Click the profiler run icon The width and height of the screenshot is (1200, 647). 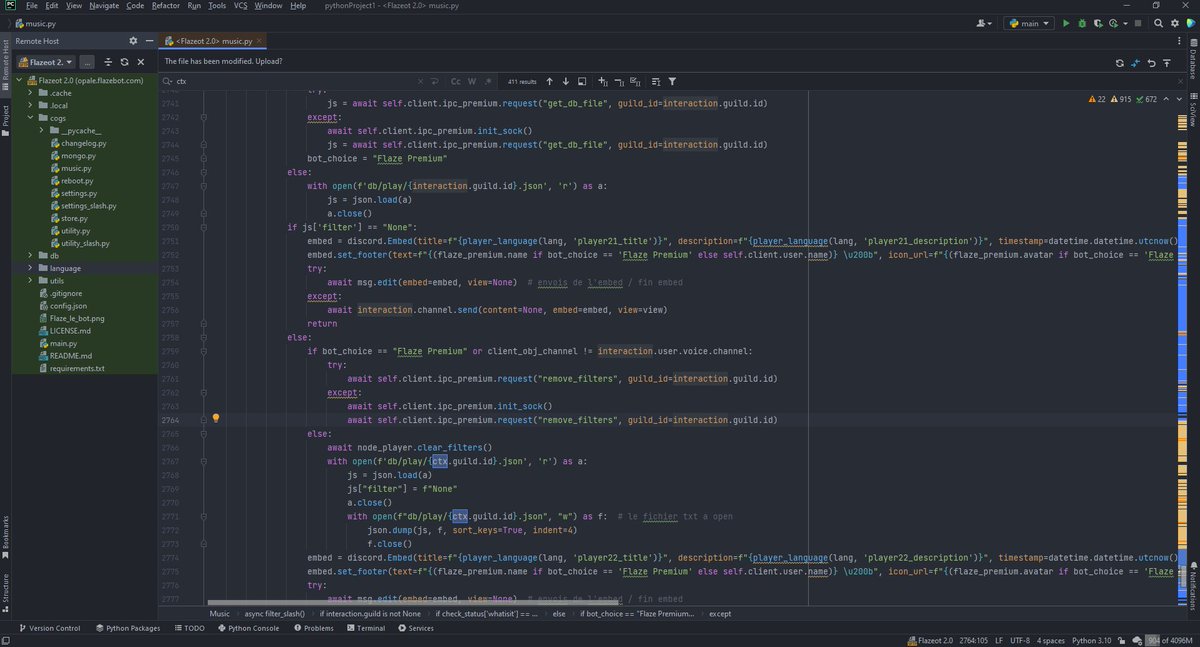coord(1115,23)
